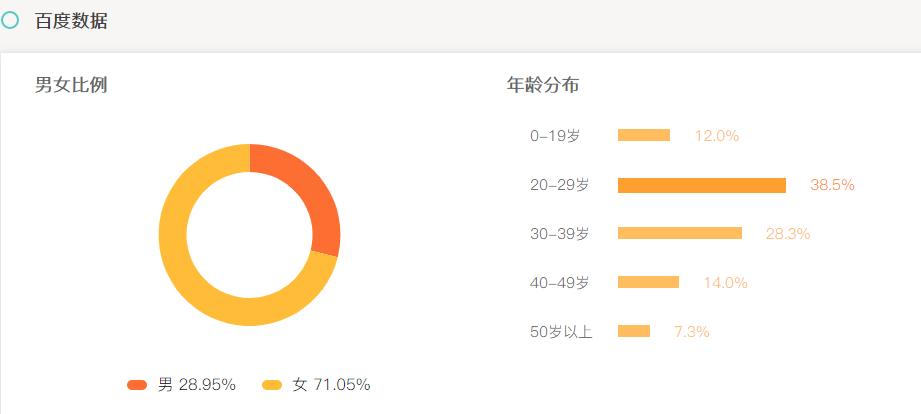Click the 男女比例 chart heading

(71, 85)
